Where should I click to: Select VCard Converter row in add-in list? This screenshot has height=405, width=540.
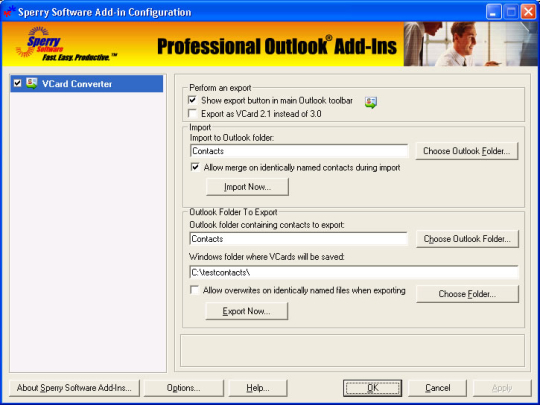[87, 84]
